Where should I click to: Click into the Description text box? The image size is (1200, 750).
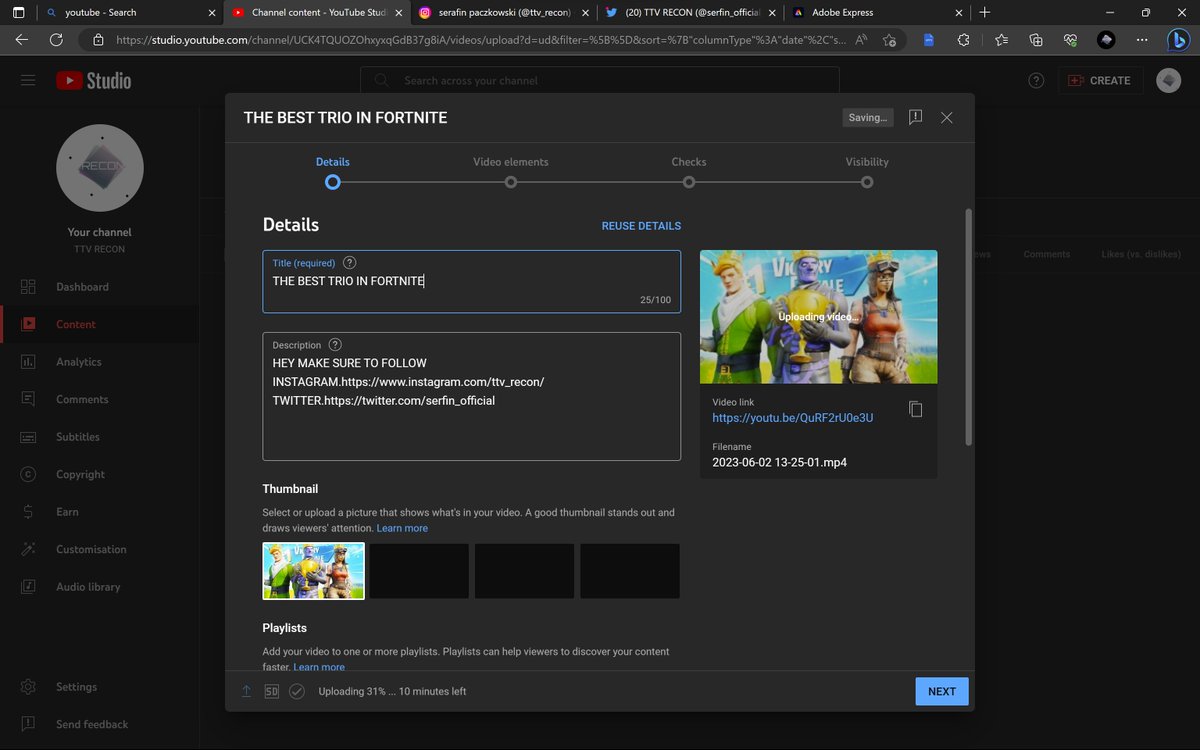[x=472, y=396]
